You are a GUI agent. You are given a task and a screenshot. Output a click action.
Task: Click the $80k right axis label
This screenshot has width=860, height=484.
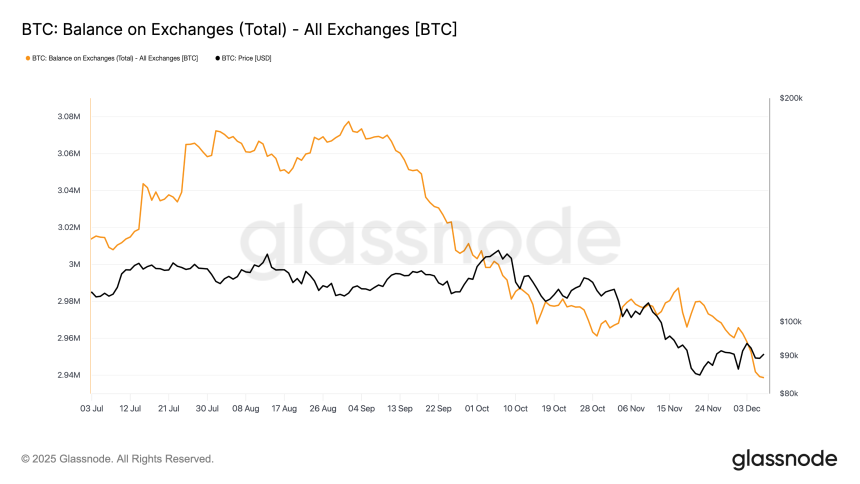click(790, 393)
